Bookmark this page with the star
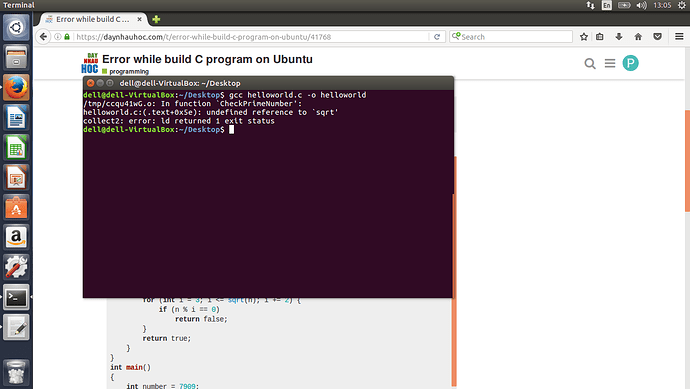The height and width of the screenshot is (389, 690). (584, 37)
